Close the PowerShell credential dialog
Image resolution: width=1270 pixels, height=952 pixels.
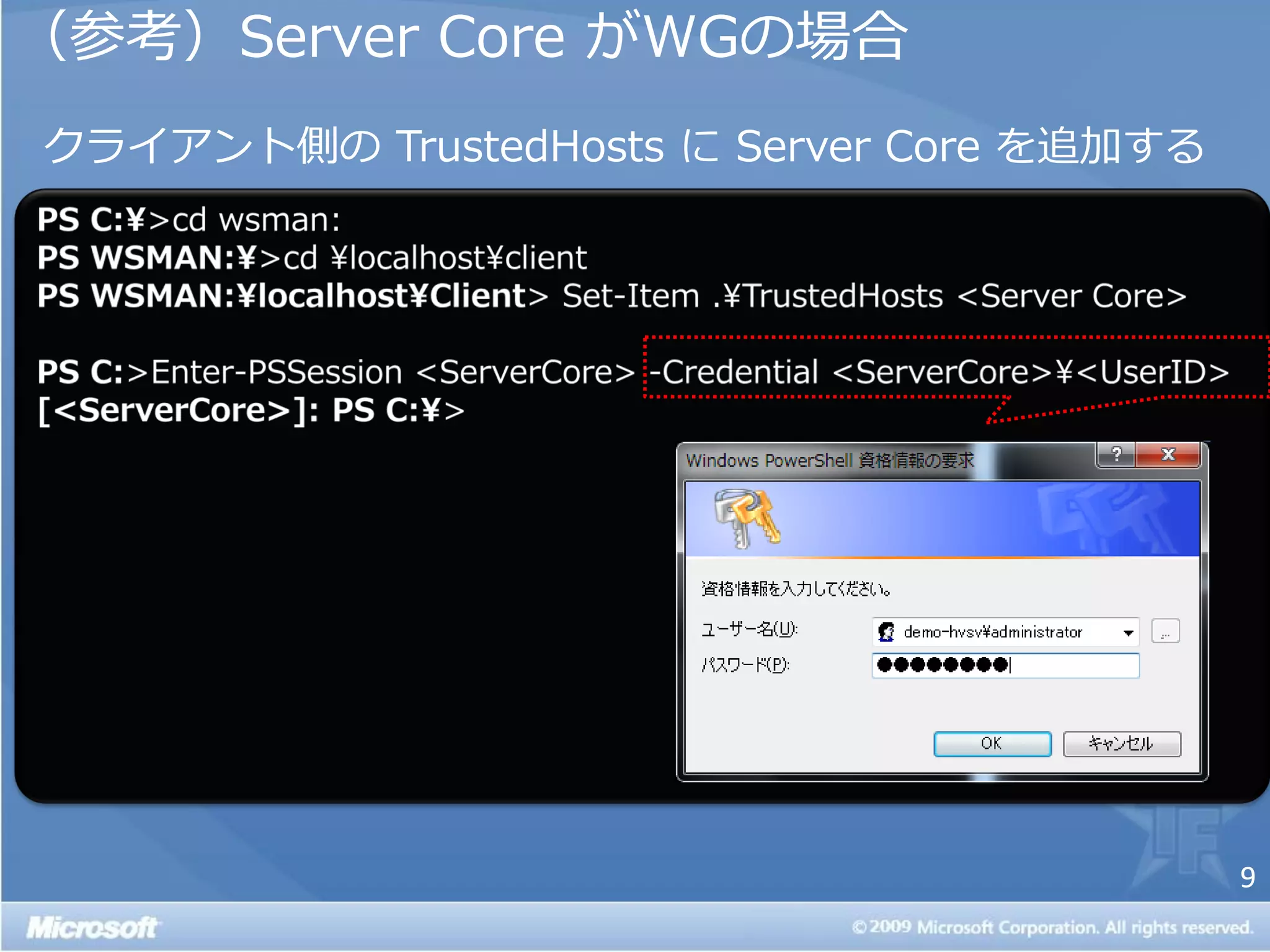pyautogui.click(x=1168, y=454)
